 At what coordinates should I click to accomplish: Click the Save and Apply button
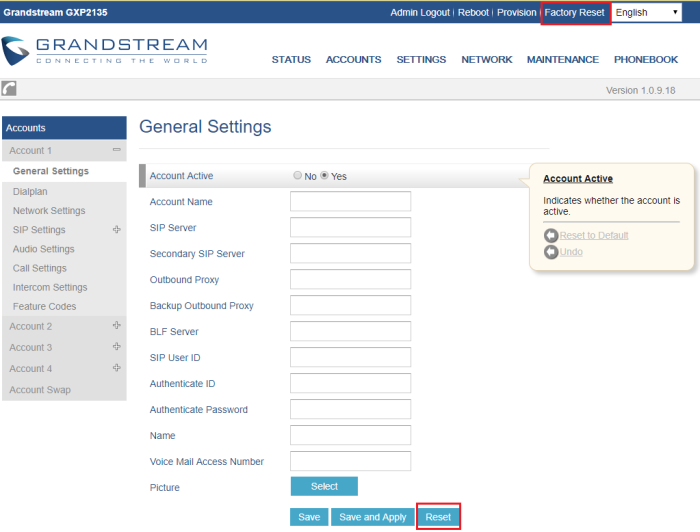pyautogui.click(x=372, y=517)
